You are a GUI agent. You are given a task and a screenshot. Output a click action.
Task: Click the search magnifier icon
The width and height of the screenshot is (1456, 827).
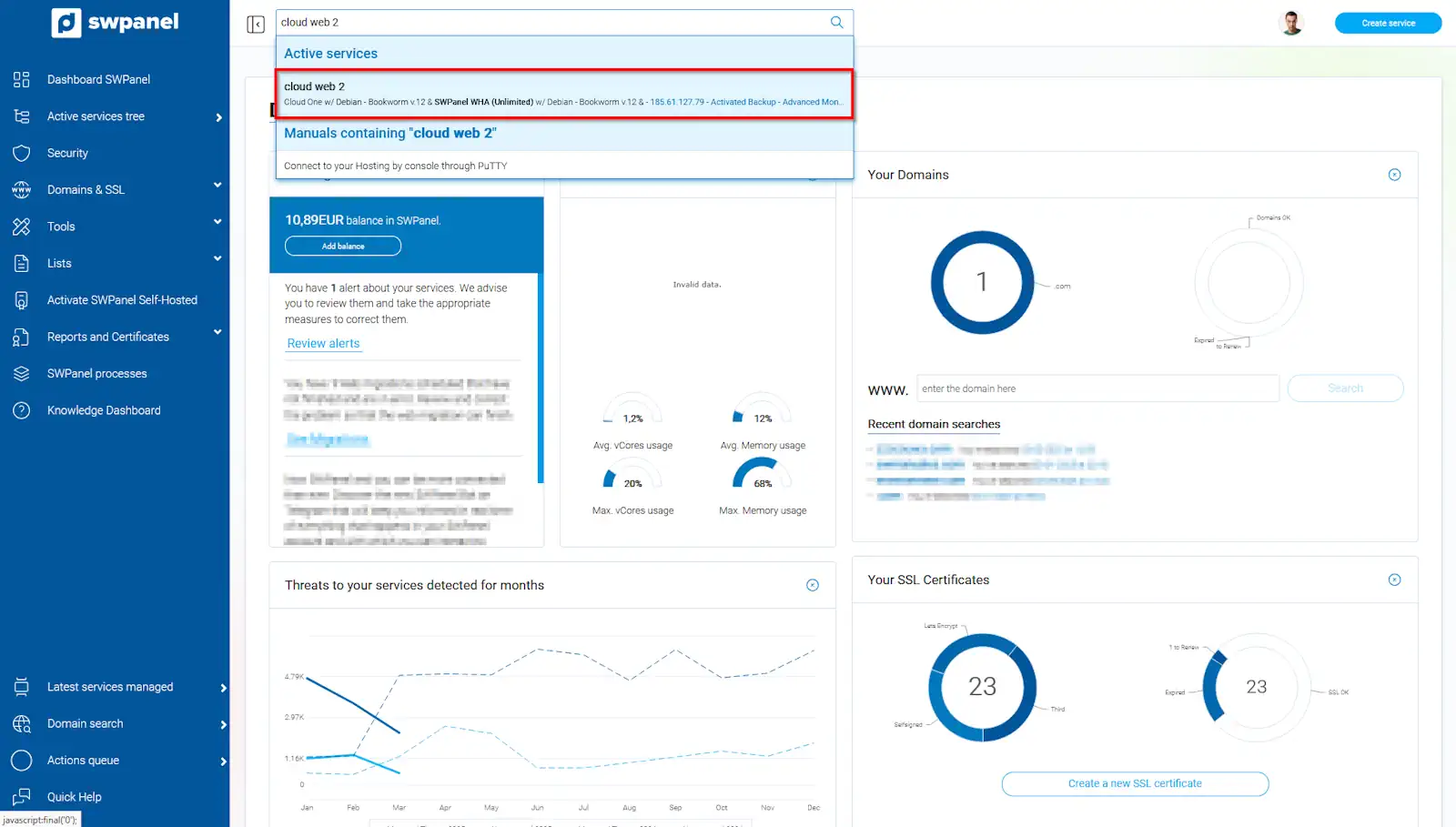(836, 22)
